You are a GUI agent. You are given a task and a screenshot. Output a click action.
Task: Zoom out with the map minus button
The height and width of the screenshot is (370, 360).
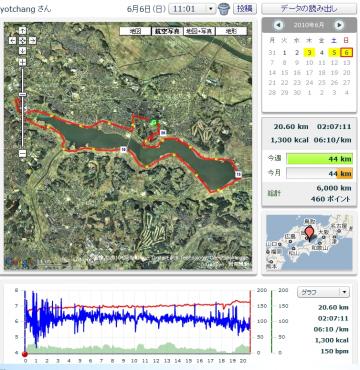tap(22, 153)
